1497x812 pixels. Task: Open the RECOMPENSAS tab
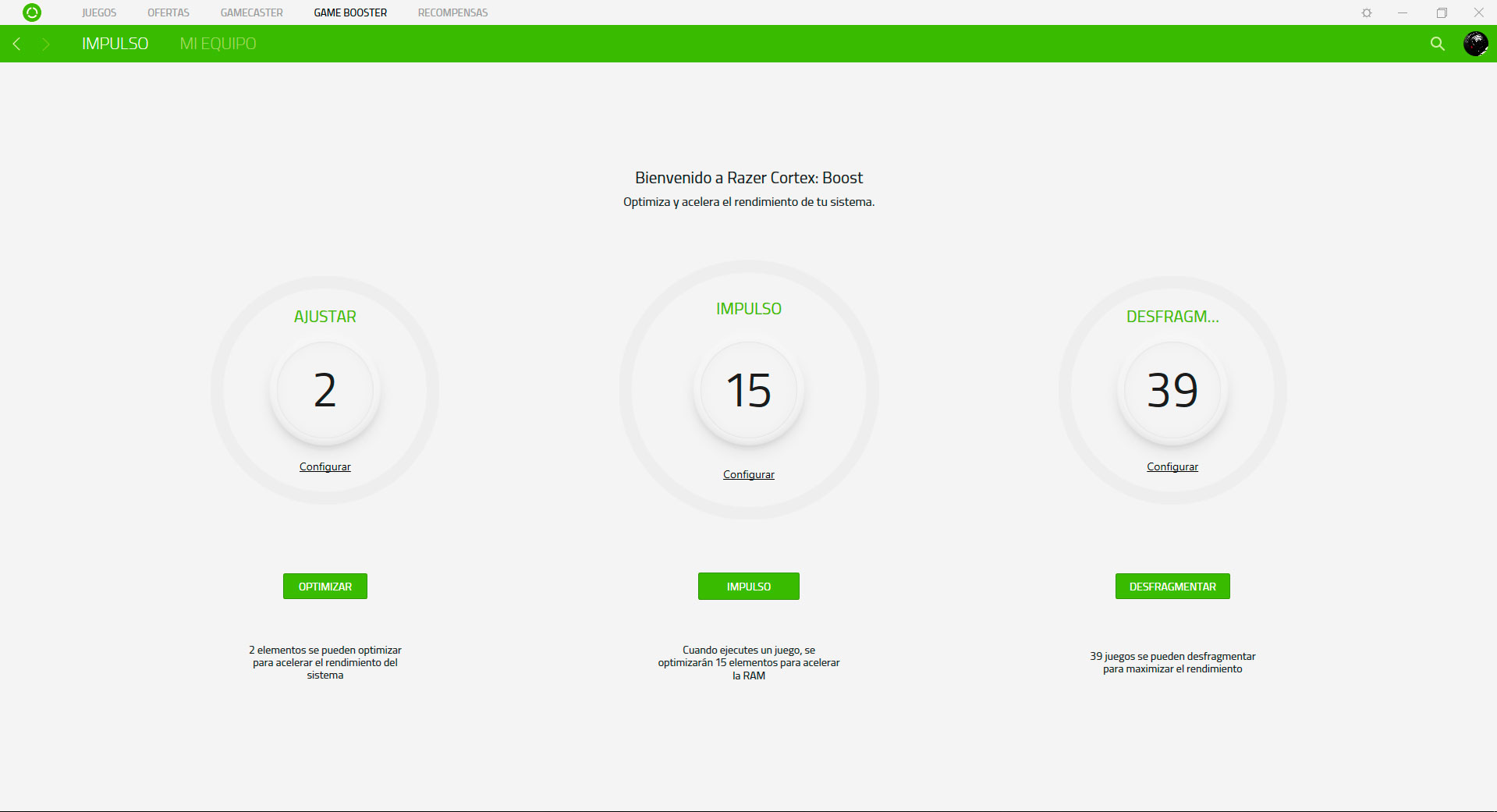pyautogui.click(x=452, y=12)
